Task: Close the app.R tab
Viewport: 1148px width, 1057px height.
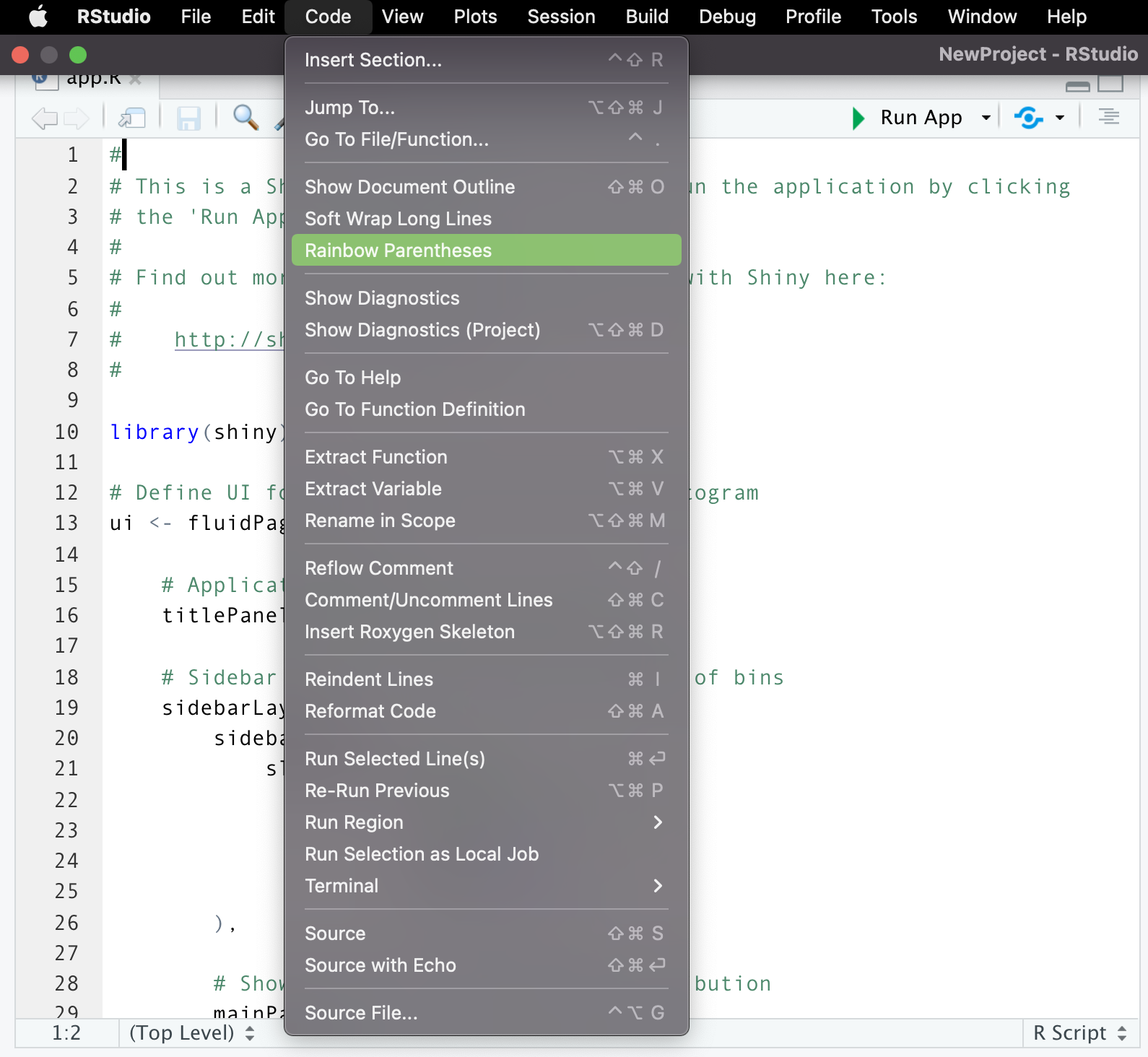Action: click(x=135, y=79)
